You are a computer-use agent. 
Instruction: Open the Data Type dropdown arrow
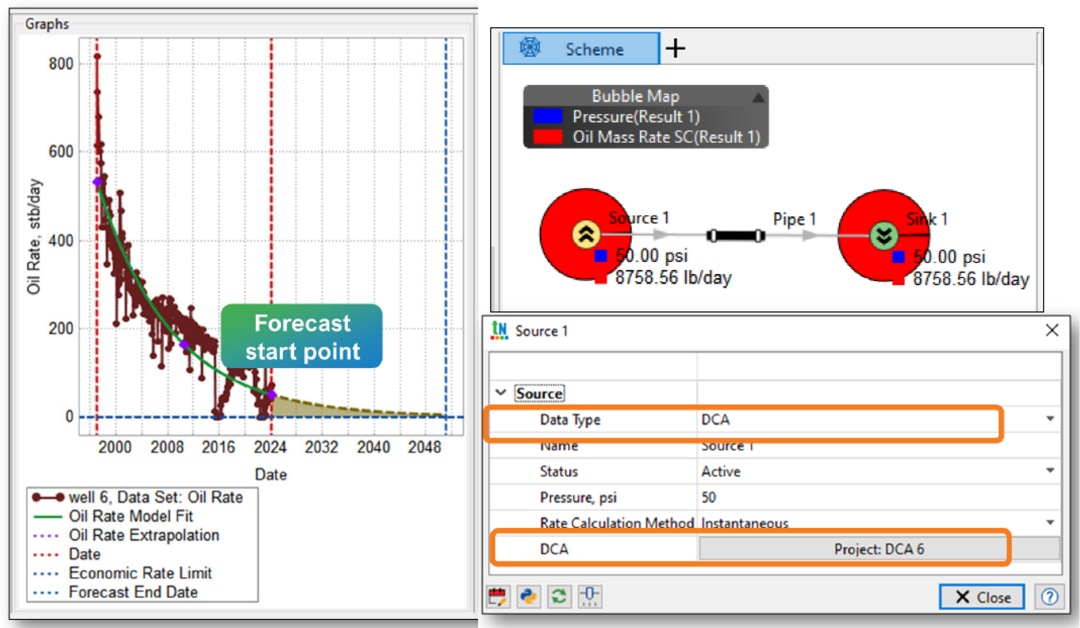[1050, 420]
